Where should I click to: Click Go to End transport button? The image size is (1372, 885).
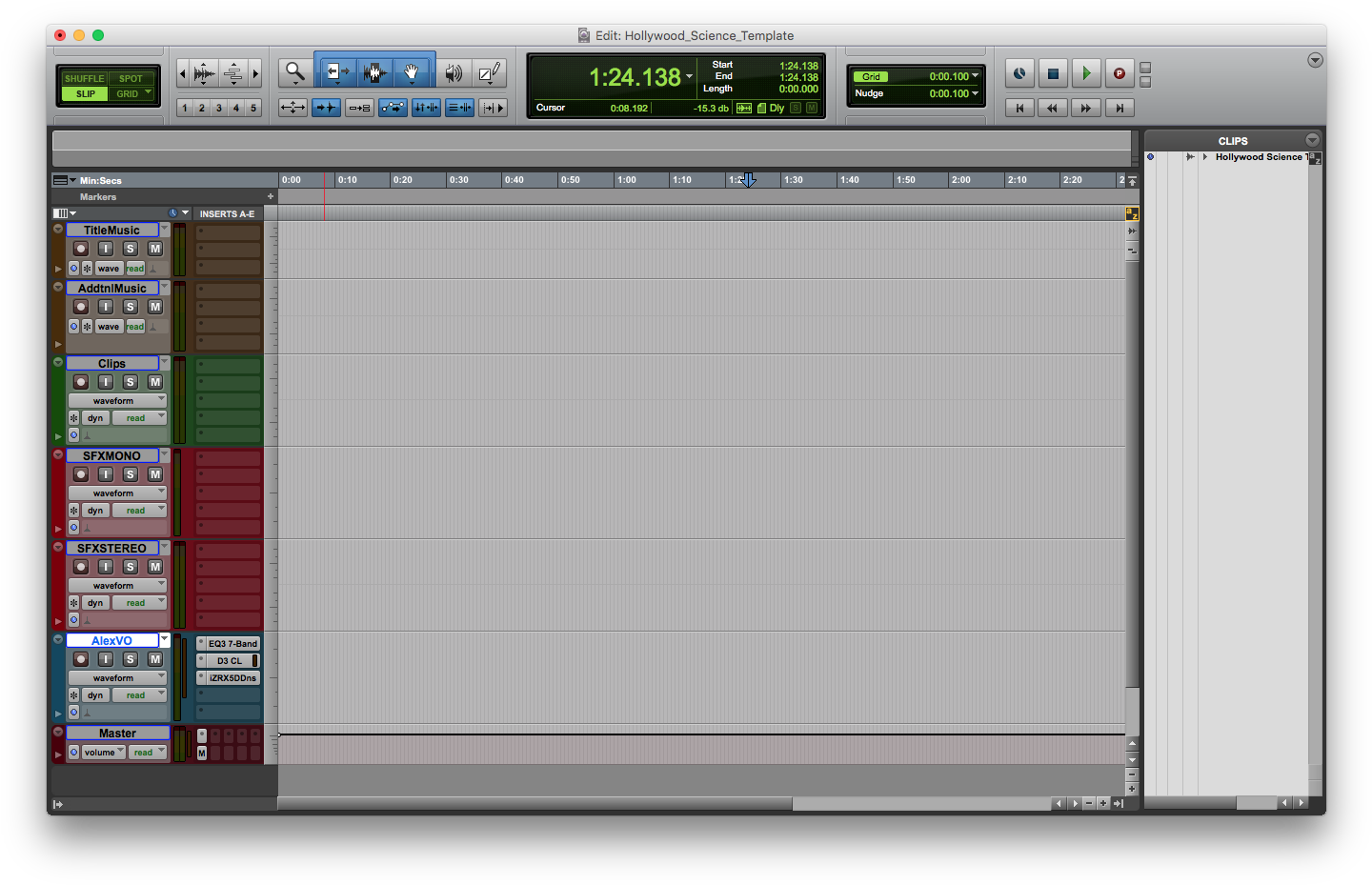pos(1120,108)
